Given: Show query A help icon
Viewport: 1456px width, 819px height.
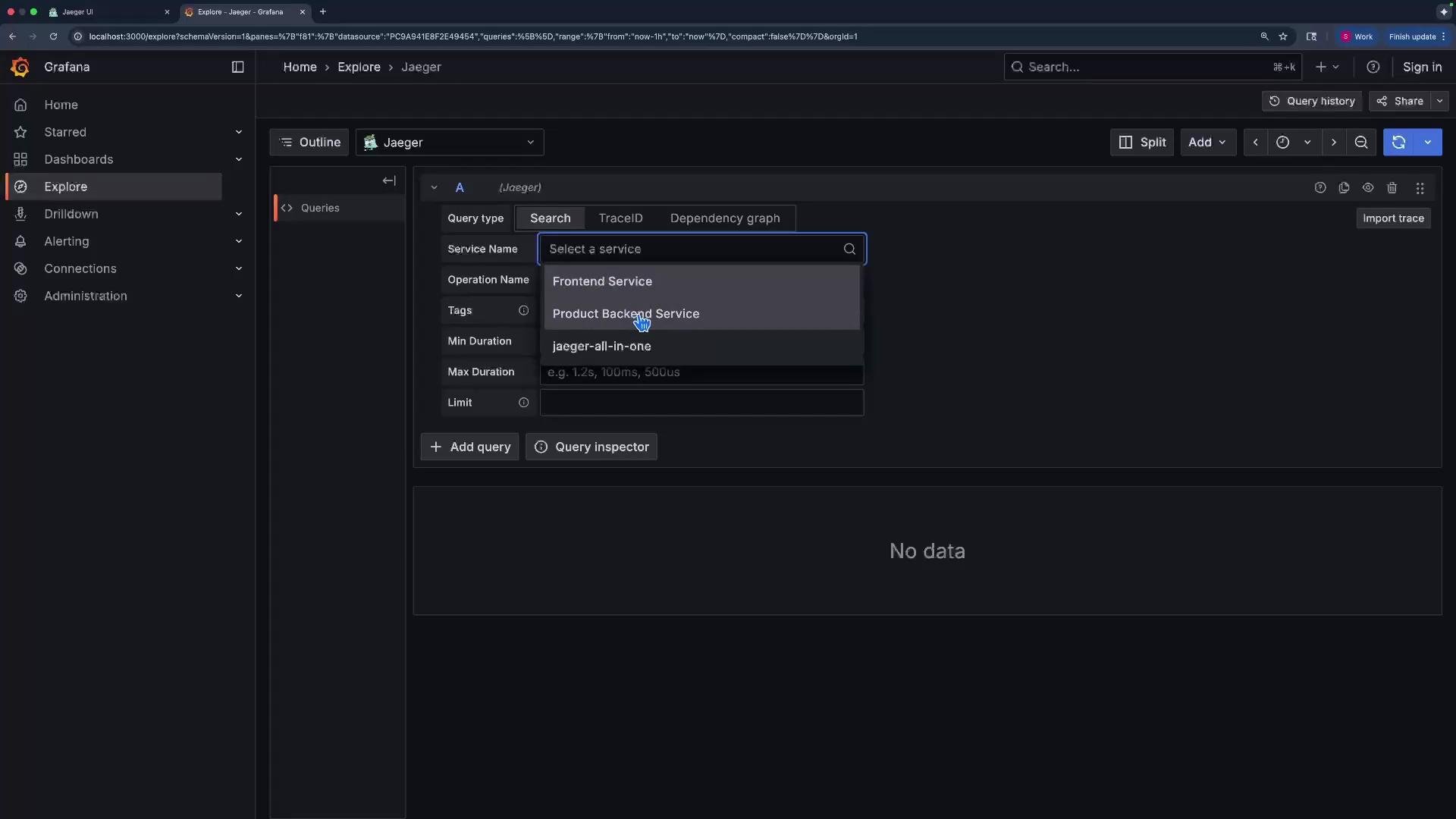Looking at the screenshot, I should [x=1320, y=187].
